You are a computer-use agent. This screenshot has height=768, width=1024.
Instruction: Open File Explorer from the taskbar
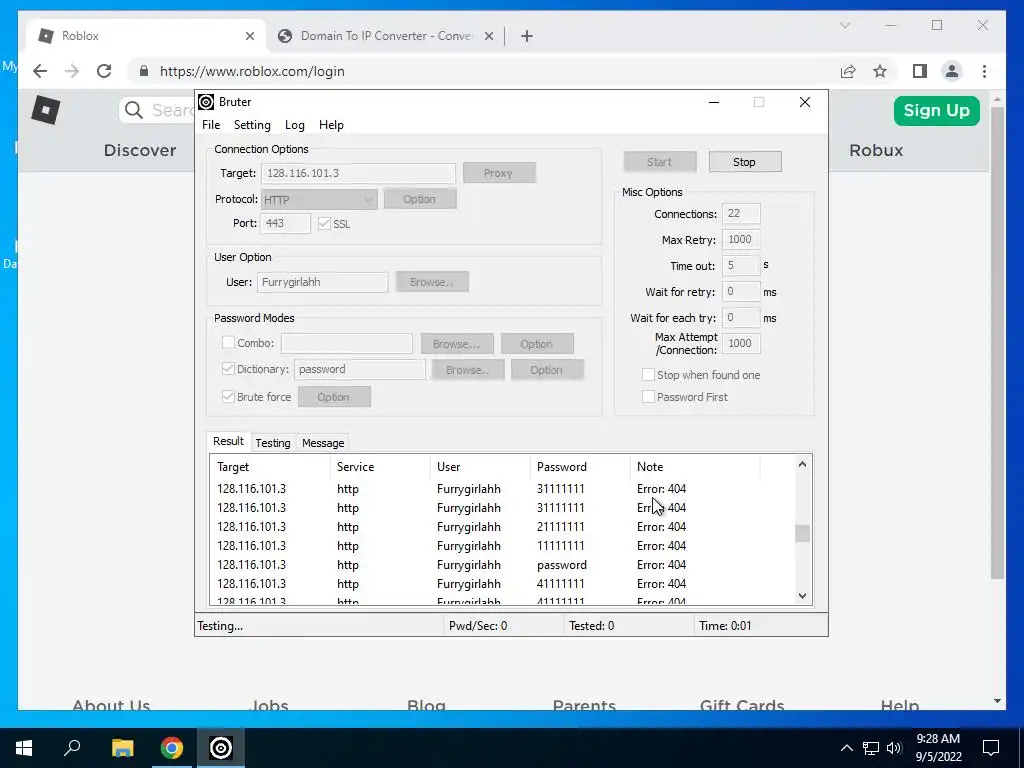click(x=122, y=748)
